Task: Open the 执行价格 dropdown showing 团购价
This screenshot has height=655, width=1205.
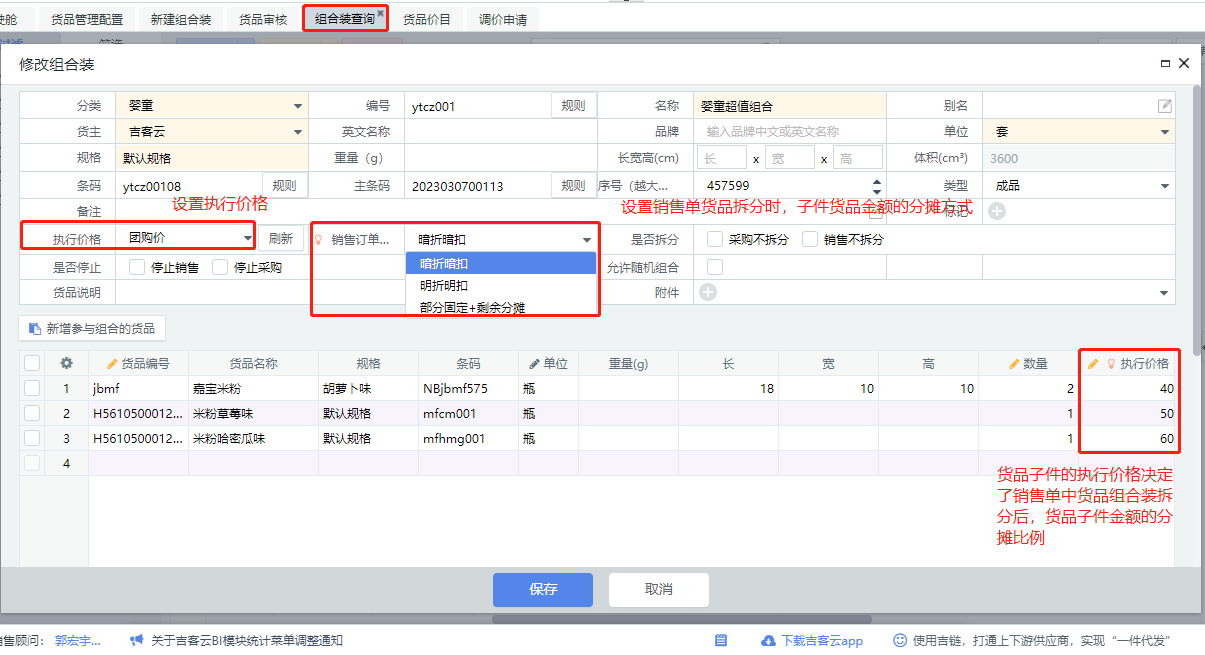Action: (187, 238)
